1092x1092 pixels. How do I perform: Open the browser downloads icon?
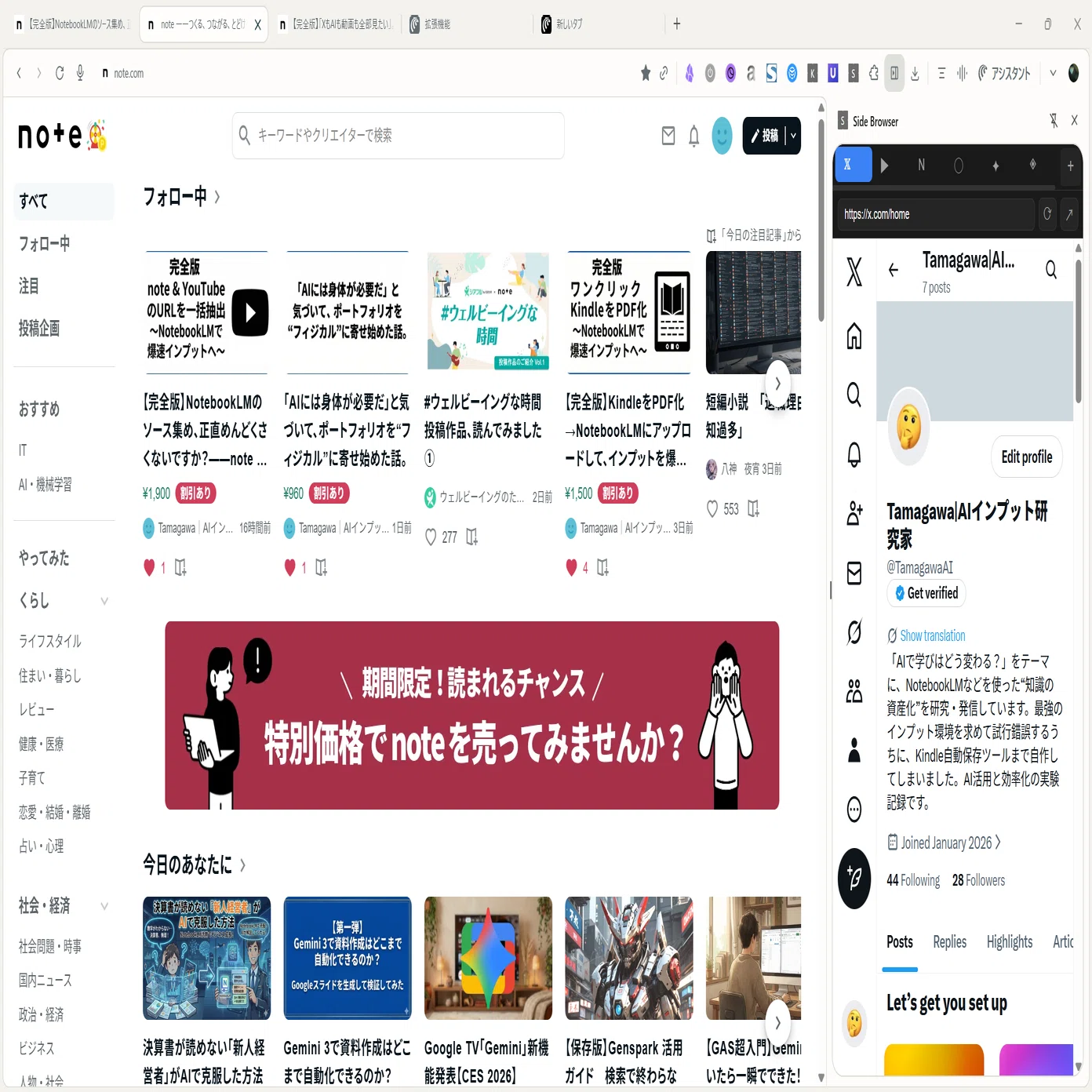tap(915, 75)
